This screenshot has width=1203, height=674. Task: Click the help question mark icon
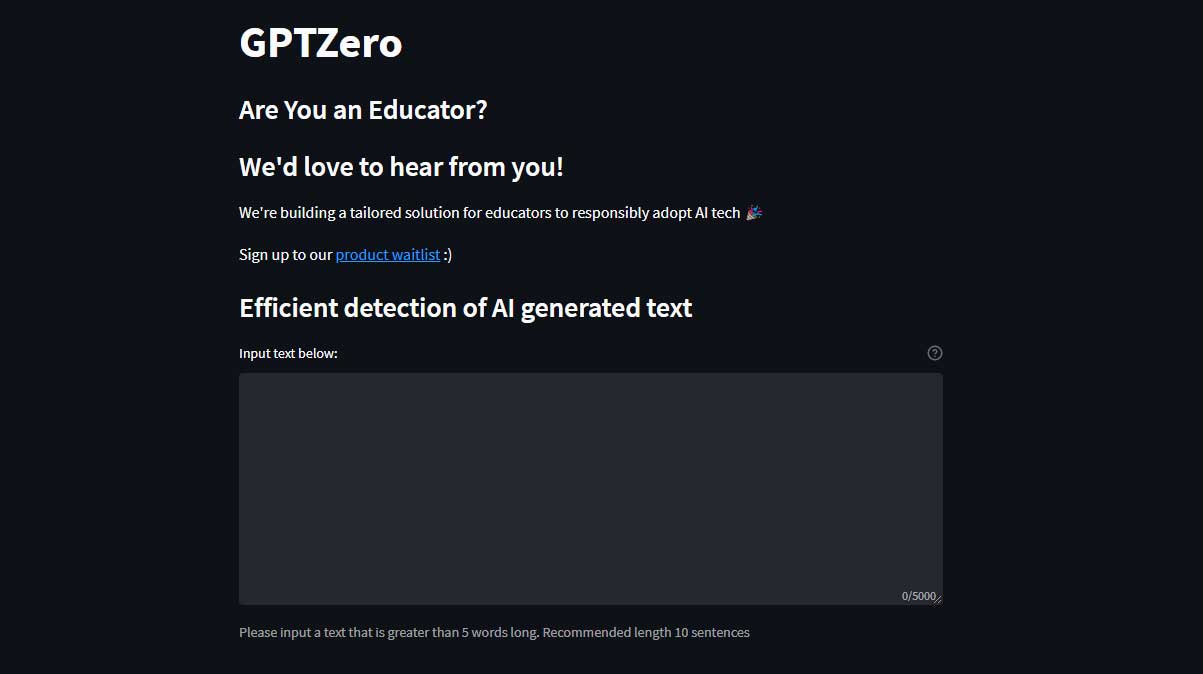pyautogui.click(x=935, y=353)
